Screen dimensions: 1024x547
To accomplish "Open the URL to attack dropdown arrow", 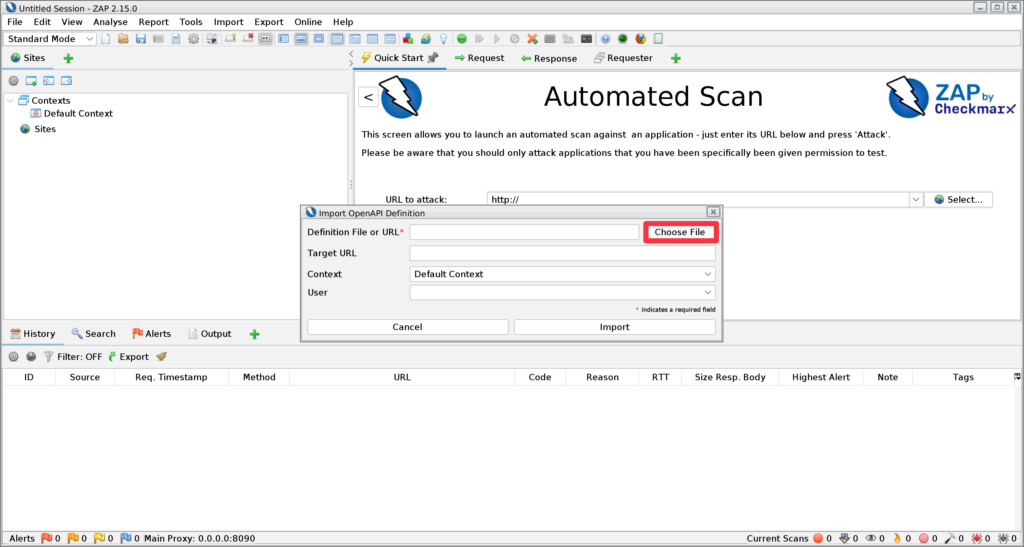I will point(916,200).
